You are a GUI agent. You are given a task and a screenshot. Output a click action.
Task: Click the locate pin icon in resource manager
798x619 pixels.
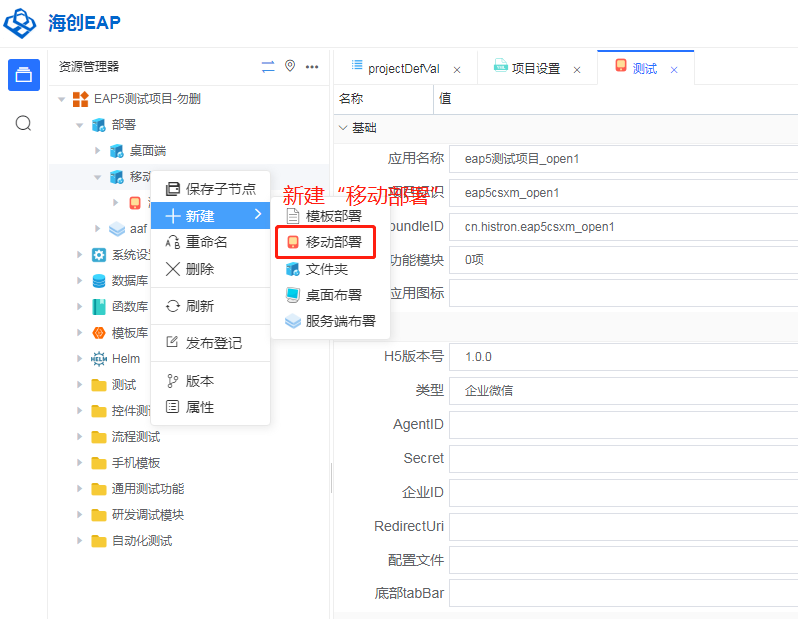tap(290, 66)
